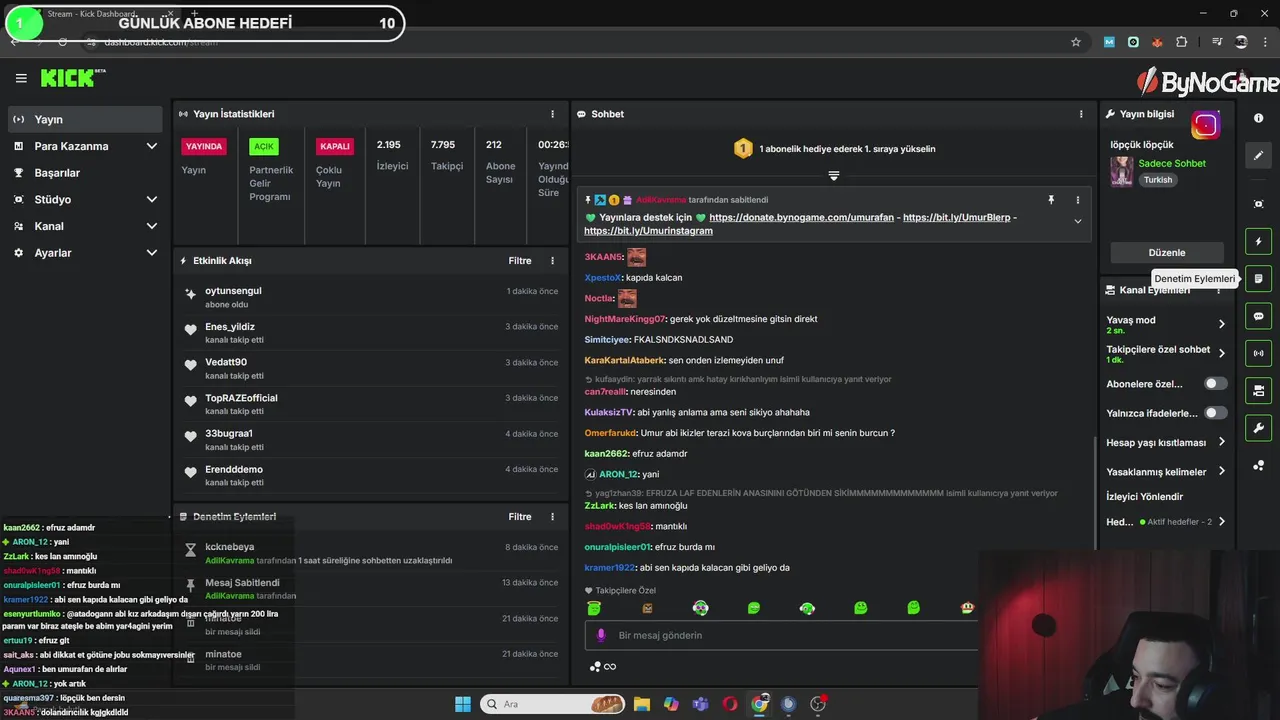Open the Denetim Eylemleri list icon
The image size is (1280, 720).
(1258, 279)
